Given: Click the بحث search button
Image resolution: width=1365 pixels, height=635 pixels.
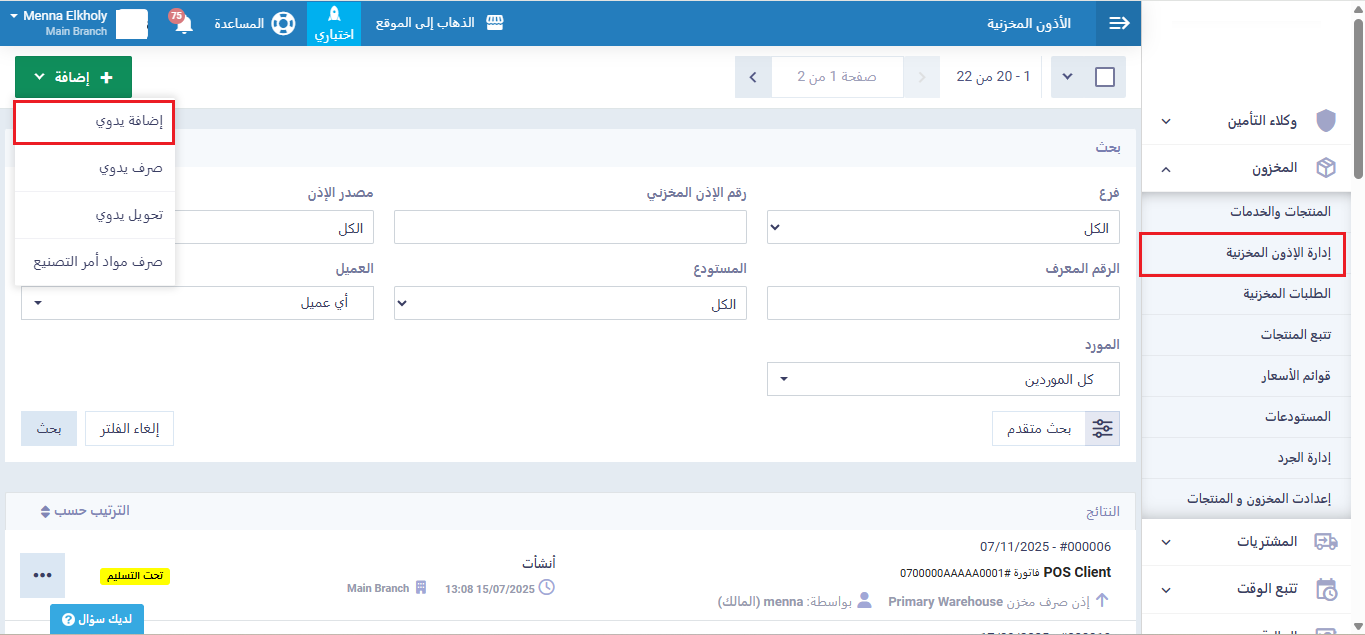Looking at the screenshot, I should pyautogui.click(x=48, y=428).
